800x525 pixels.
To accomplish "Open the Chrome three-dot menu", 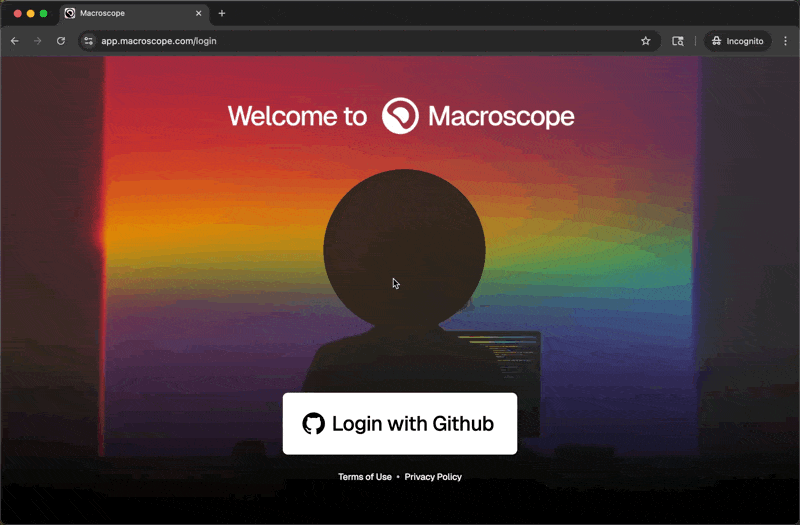I will (x=785, y=41).
